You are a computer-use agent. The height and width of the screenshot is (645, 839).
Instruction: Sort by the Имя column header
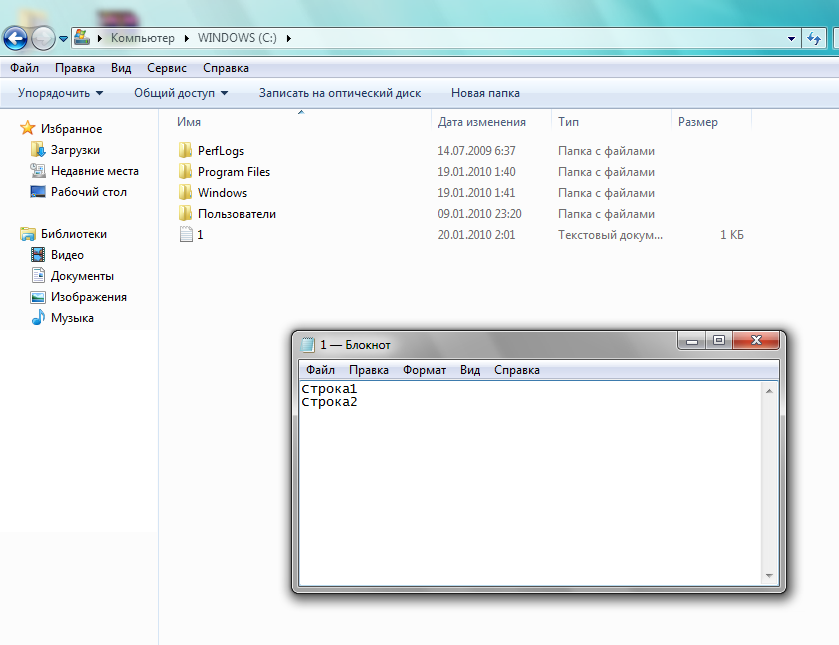[189, 122]
